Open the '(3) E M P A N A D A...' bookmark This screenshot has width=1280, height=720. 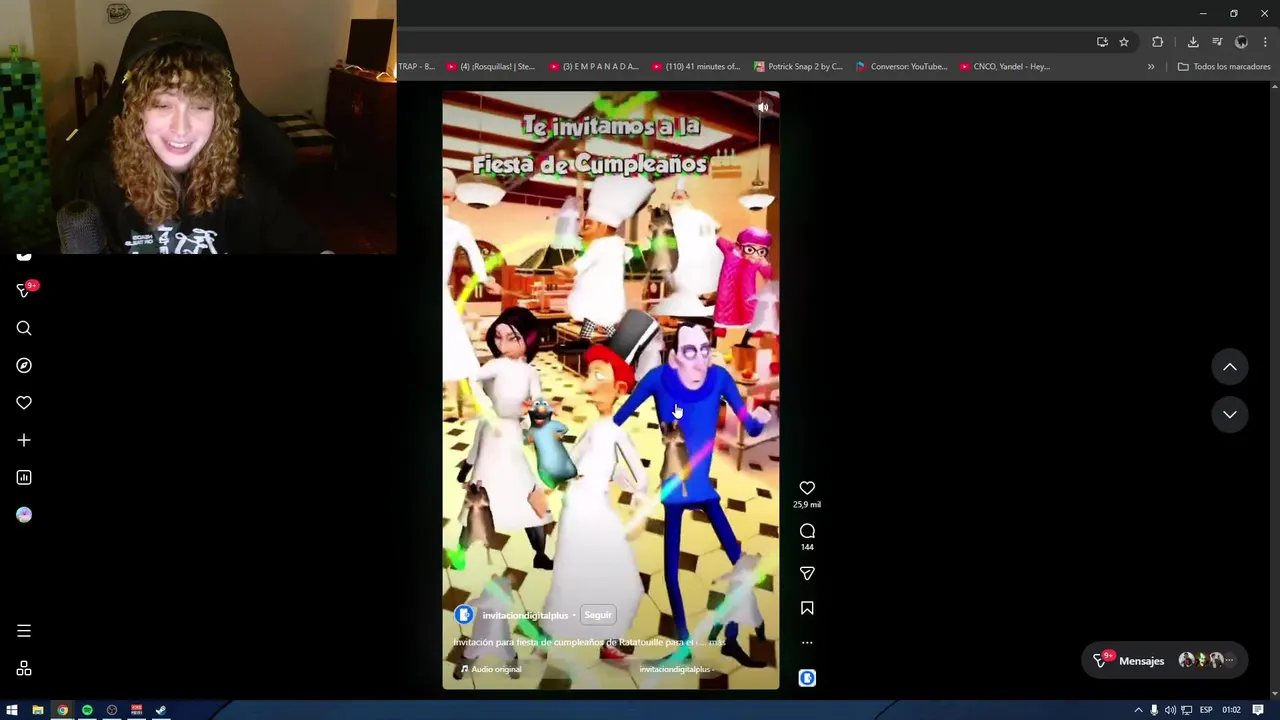[x=593, y=67]
